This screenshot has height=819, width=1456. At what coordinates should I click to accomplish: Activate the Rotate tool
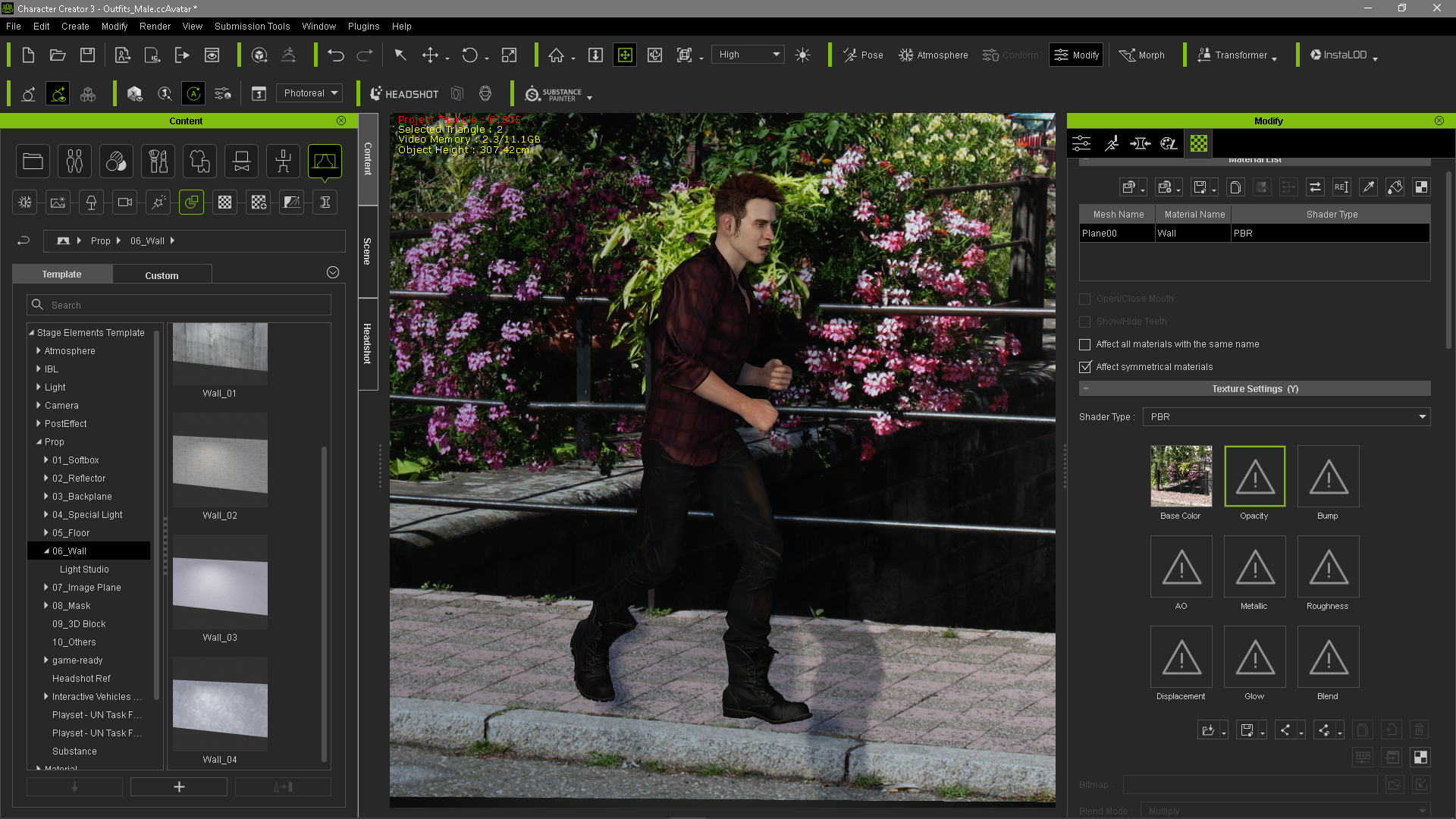coord(470,55)
